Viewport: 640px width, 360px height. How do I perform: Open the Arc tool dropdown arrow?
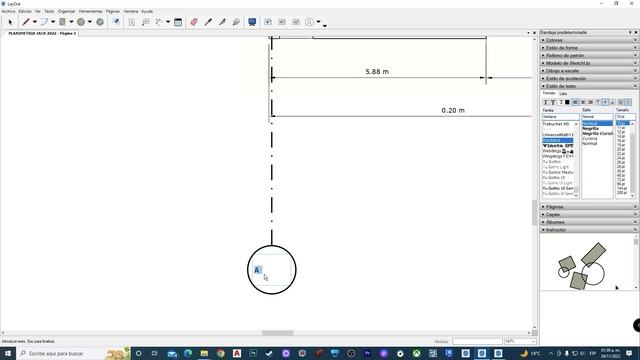[53, 22]
